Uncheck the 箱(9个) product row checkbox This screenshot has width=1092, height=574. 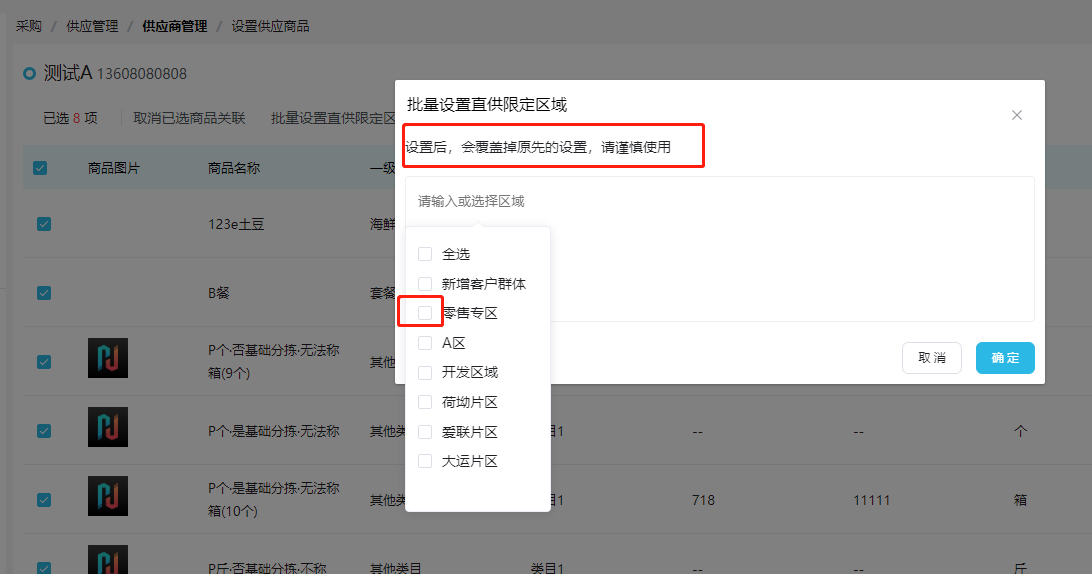tap(44, 362)
